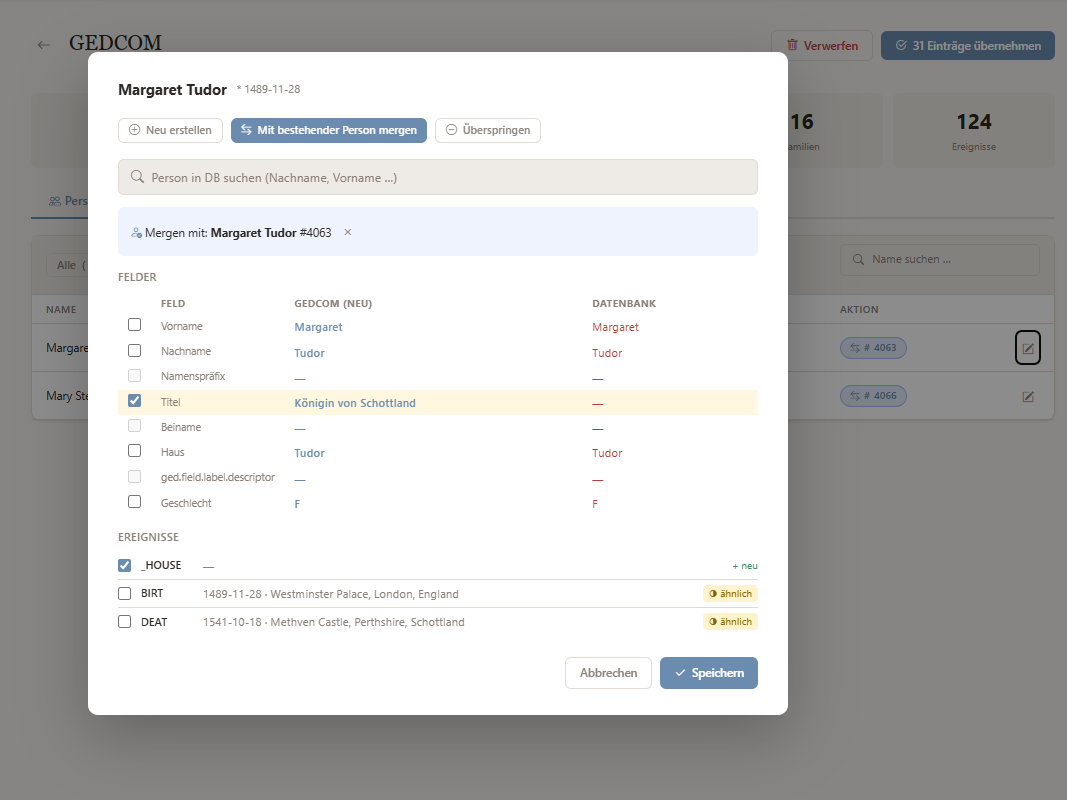This screenshot has height=800, width=1067.
Task: Tick the Haus checkbox
Action: pyautogui.click(x=135, y=451)
